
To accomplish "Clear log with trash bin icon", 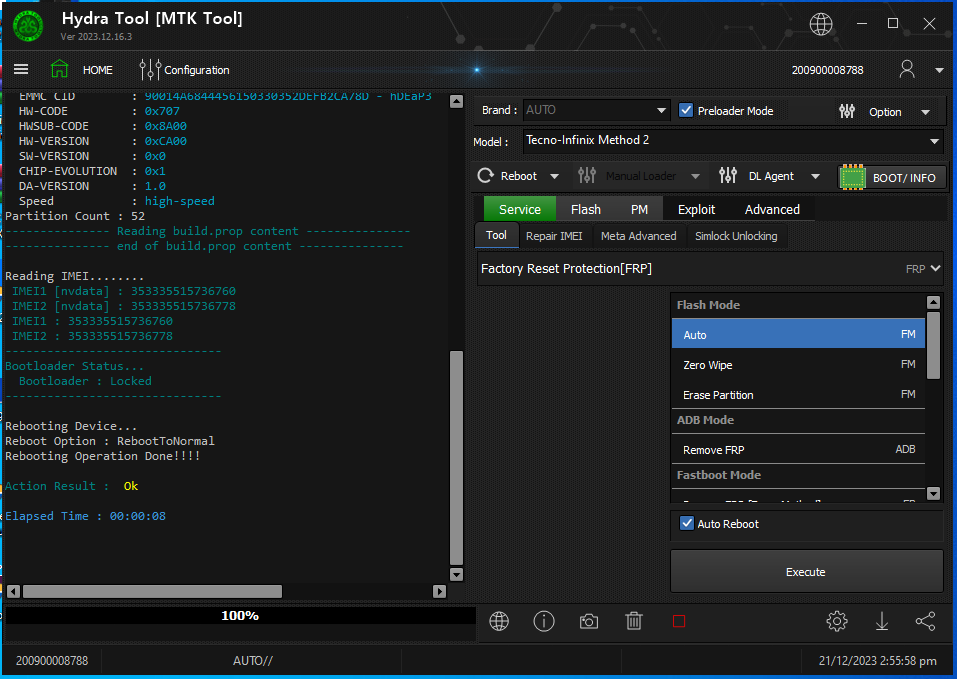I will 634,621.
